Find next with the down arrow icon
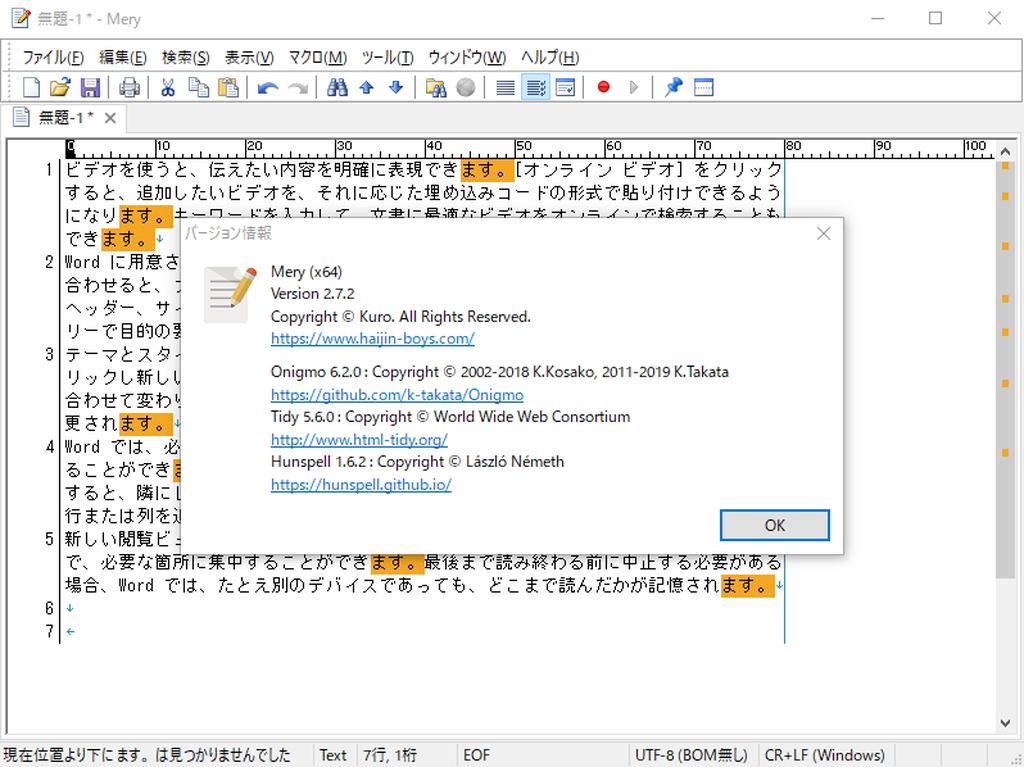Viewport: 1024px width, 767px height. point(396,87)
